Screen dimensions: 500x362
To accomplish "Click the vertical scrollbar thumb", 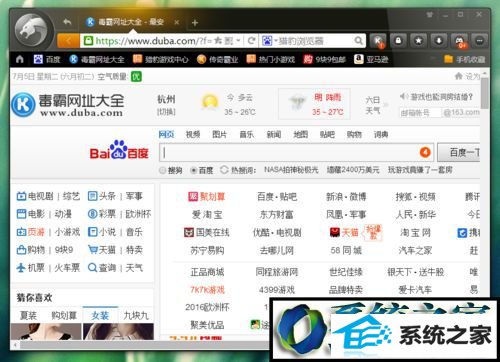I will tap(485, 92).
